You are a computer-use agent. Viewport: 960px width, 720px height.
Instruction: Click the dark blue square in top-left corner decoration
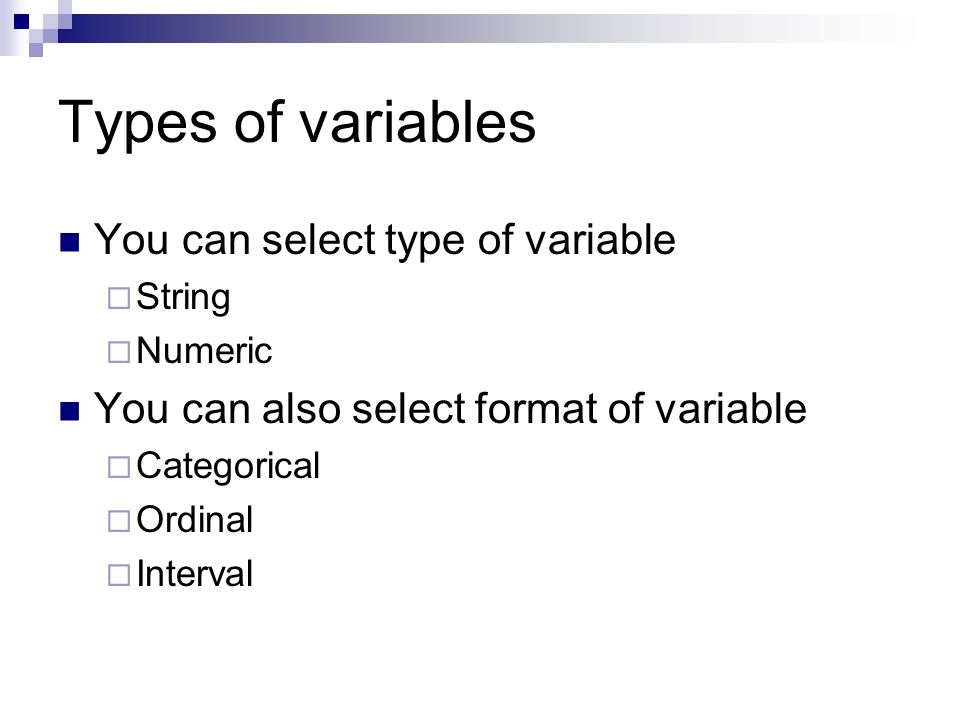[x=21, y=21]
